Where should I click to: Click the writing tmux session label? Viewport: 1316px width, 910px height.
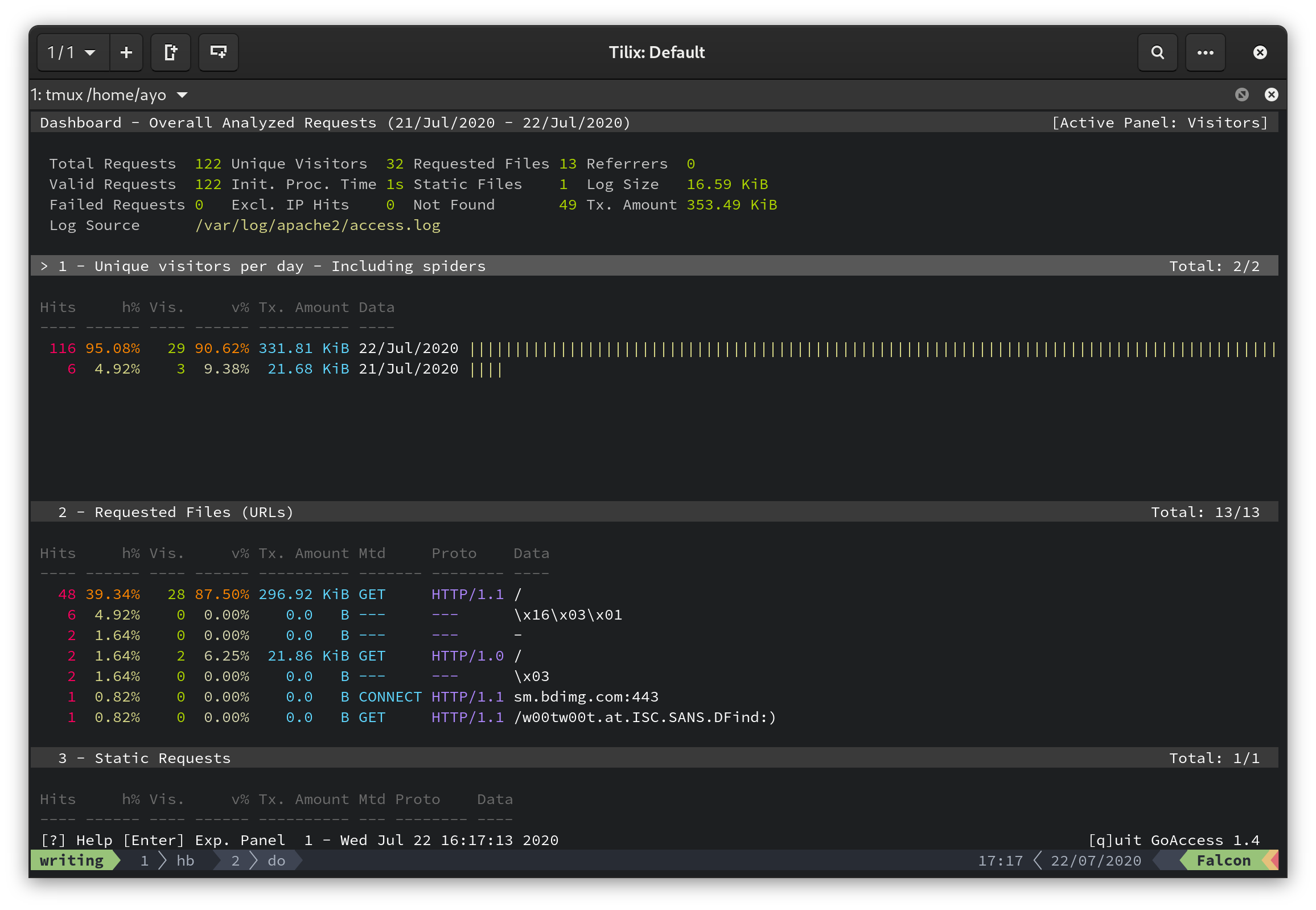pos(72,860)
